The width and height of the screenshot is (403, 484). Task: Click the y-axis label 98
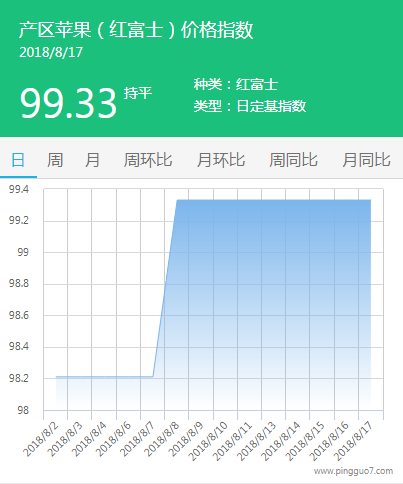[23, 410]
